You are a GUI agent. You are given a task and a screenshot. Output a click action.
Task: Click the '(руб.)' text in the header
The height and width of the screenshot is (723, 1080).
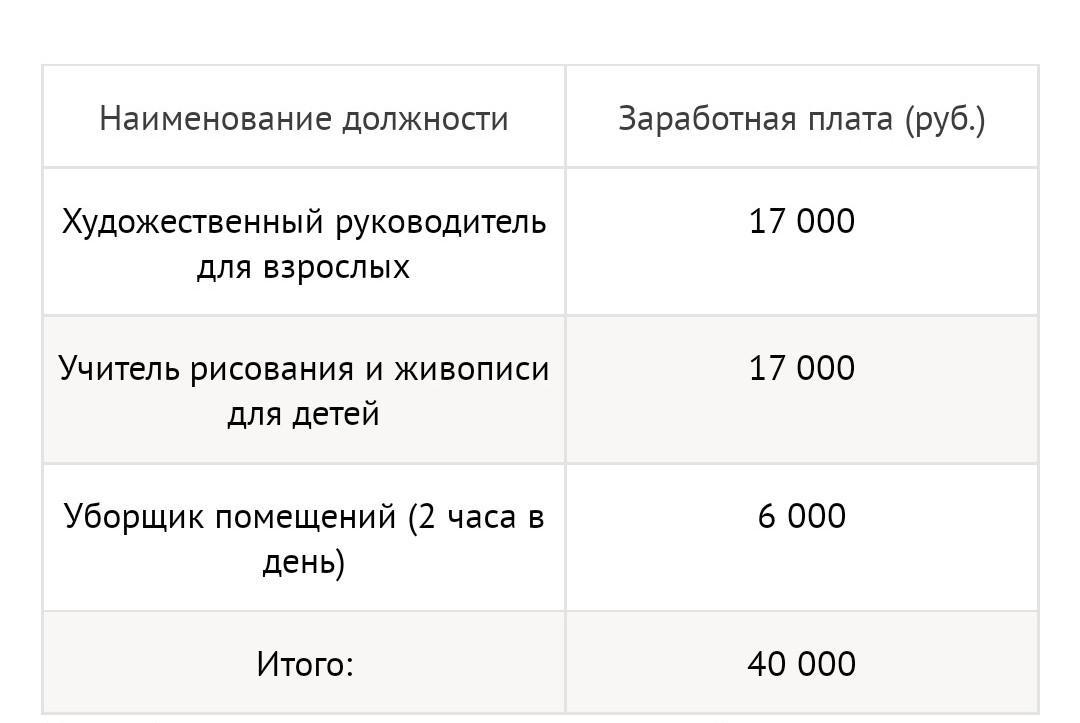coord(946,119)
